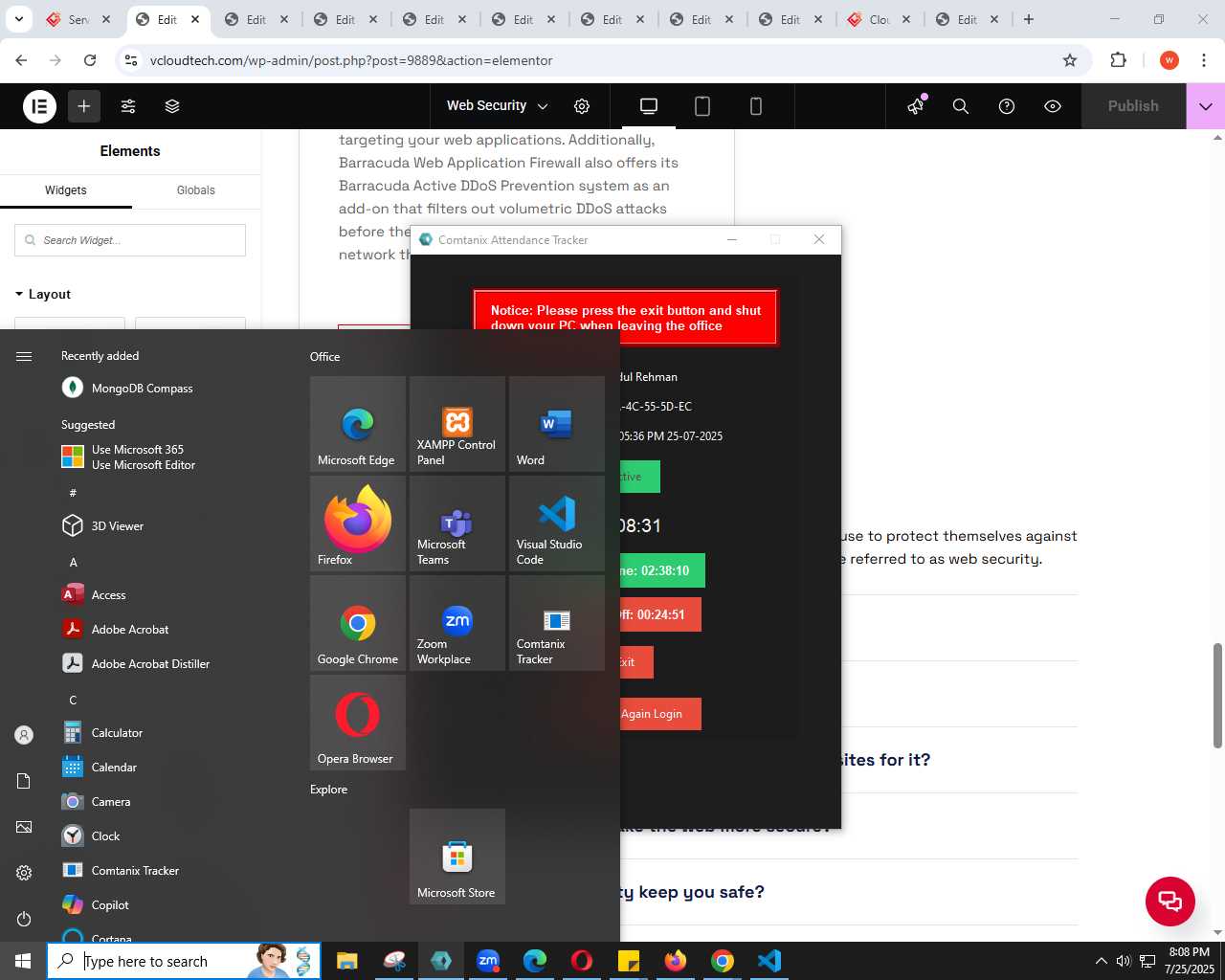Click the red Exit button in tracker
1225x980 pixels.
coord(636,662)
